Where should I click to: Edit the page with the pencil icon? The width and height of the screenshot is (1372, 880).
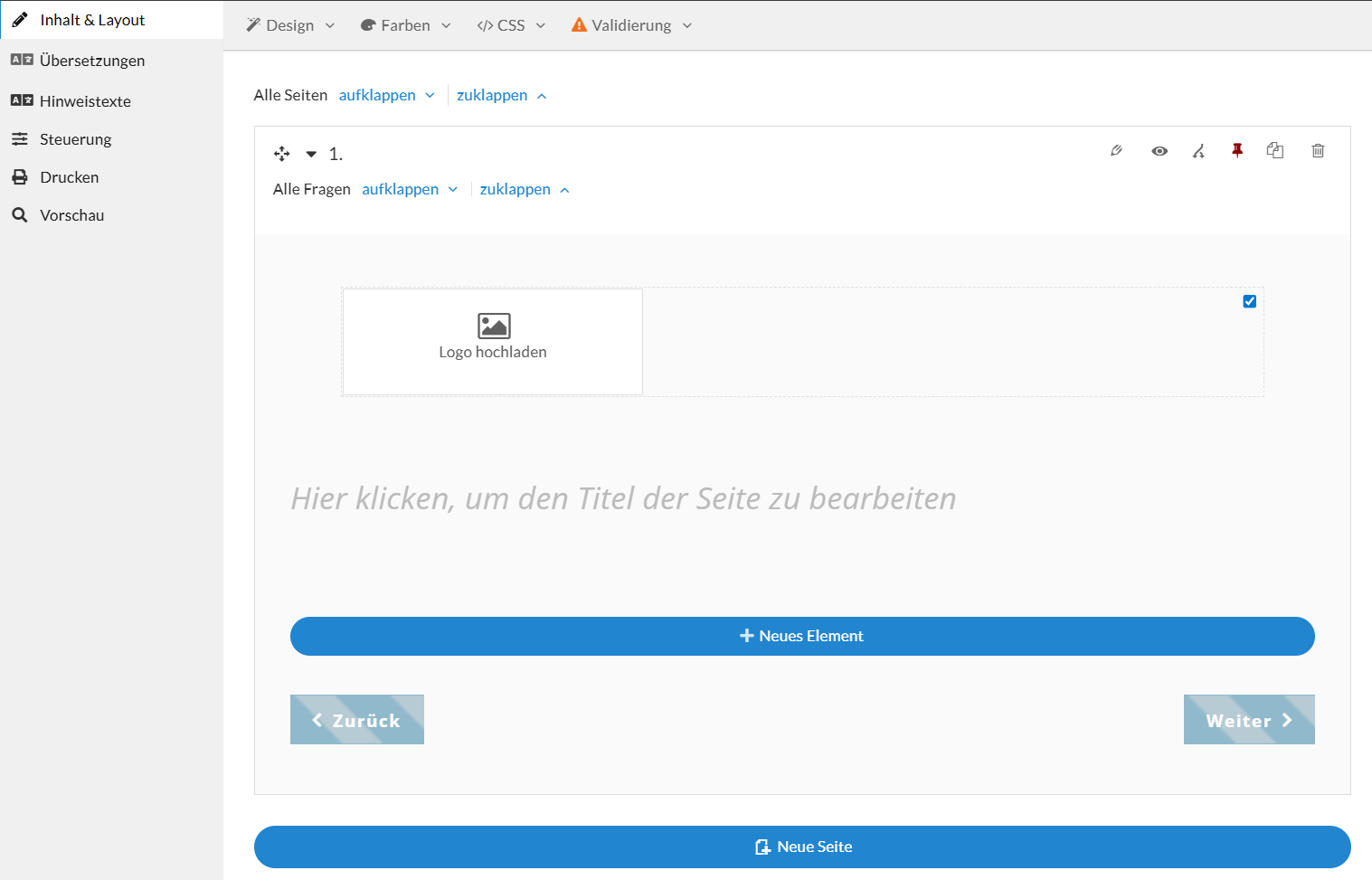click(x=1116, y=150)
